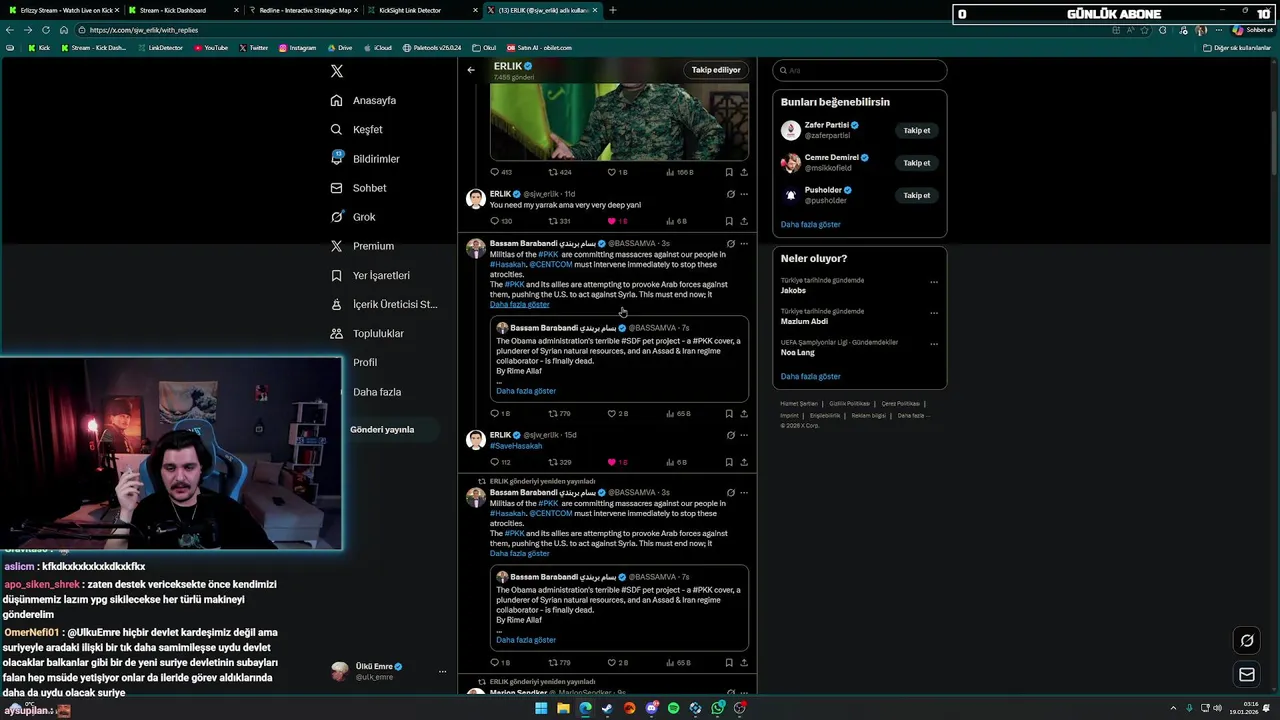Image resolution: width=1280 pixels, height=720 pixels.
Task: Follow Cemre Demirel with Takip et
Action: (x=917, y=163)
